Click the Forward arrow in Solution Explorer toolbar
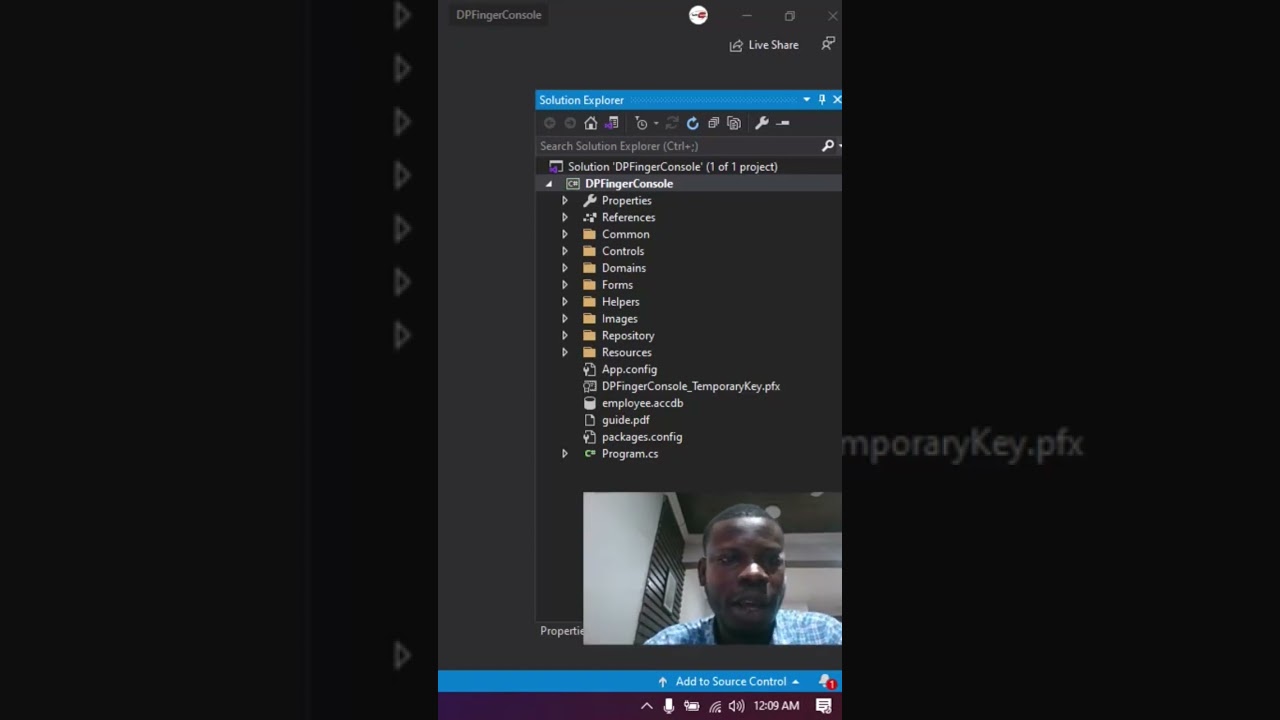The height and width of the screenshot is (720, 1280). pyautogui.click(x=570, y=123)
